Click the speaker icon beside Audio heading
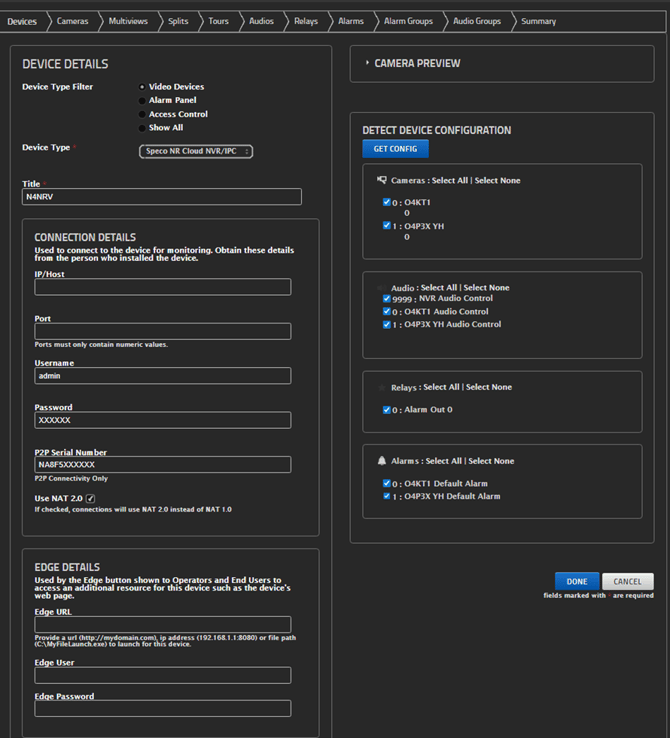The height and width of the screenshot is (738, 670). pyautogui.click(x=382, y=287)
